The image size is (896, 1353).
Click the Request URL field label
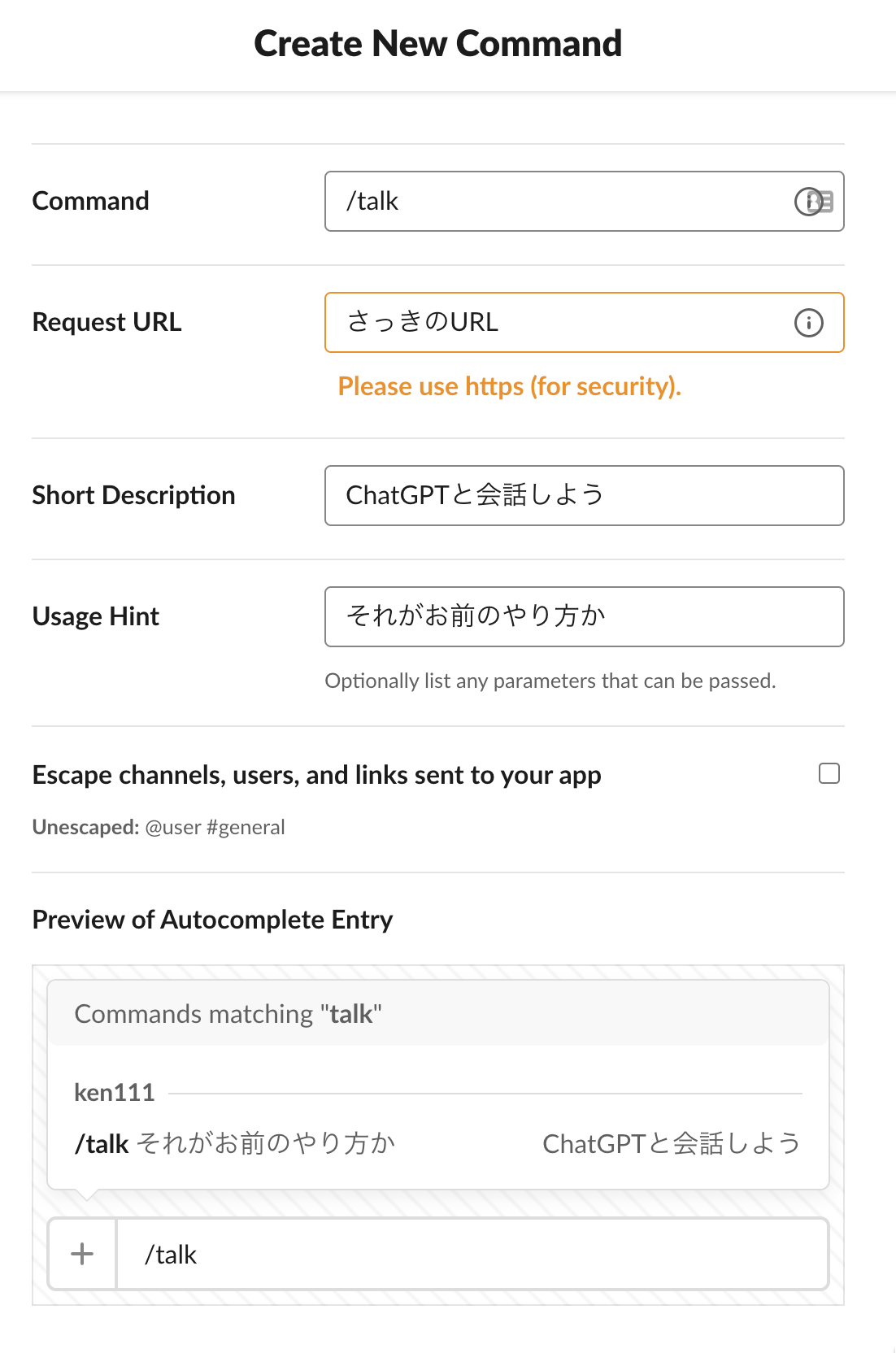pos(107,323)
